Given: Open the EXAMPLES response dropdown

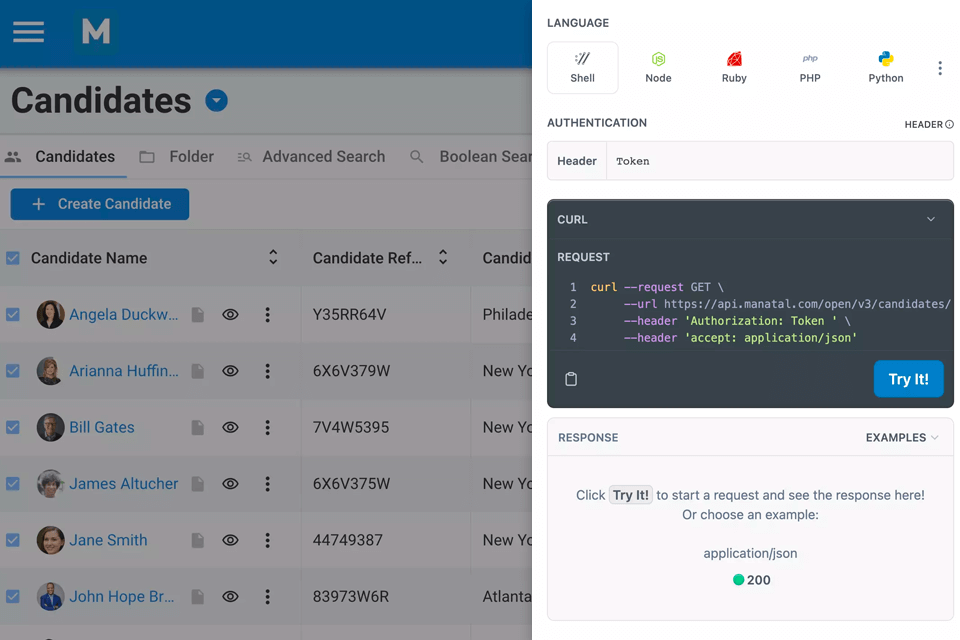Looking at the screenshot, I should pyautogui.click(x=902, y=437).
